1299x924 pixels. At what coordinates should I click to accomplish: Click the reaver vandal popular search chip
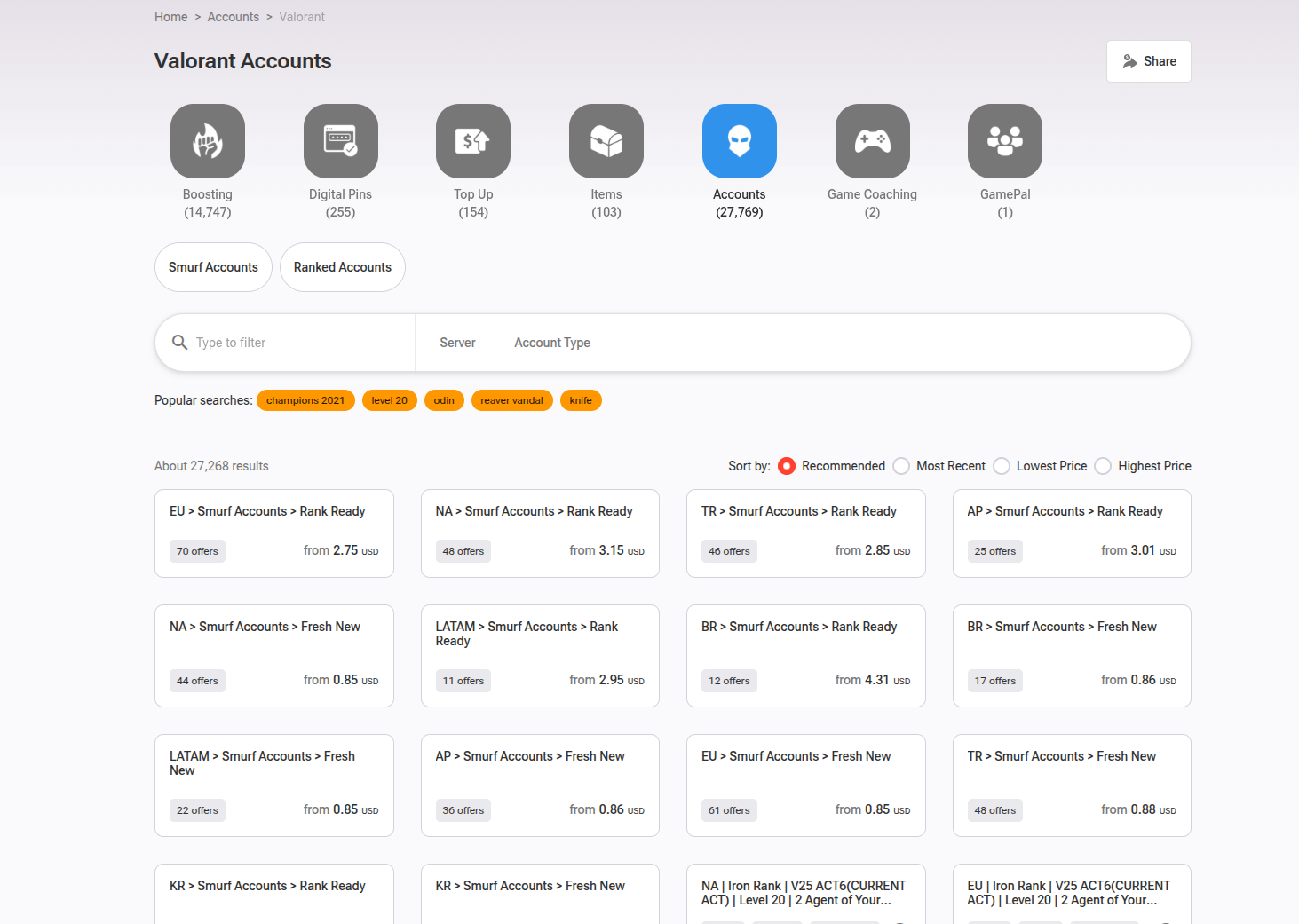(x=511, y=400)
